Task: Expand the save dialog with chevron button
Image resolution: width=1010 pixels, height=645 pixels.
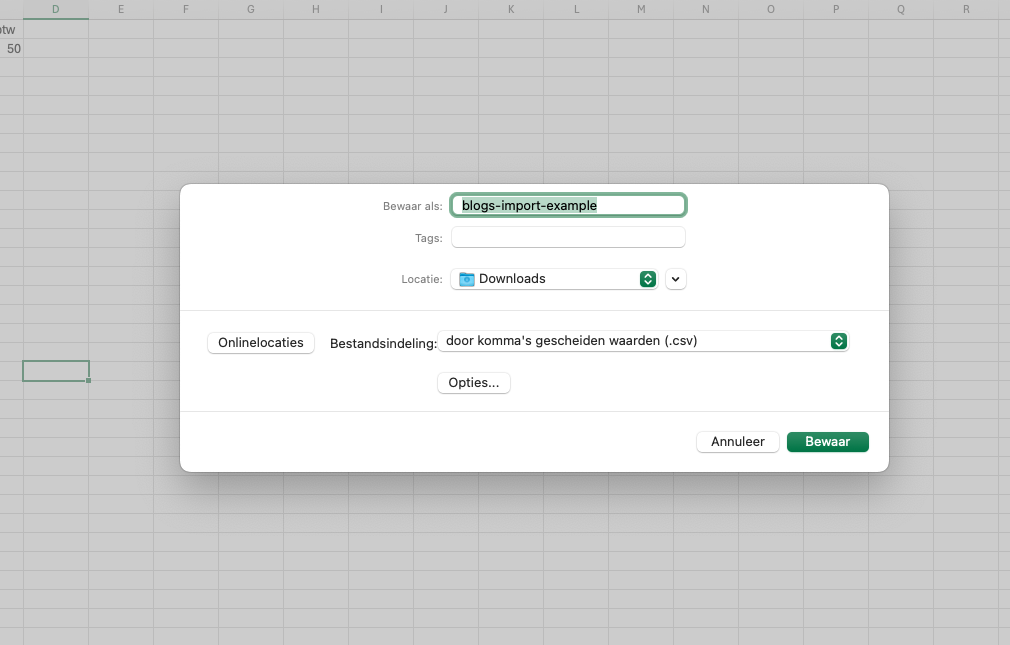Action: [675, 279]
